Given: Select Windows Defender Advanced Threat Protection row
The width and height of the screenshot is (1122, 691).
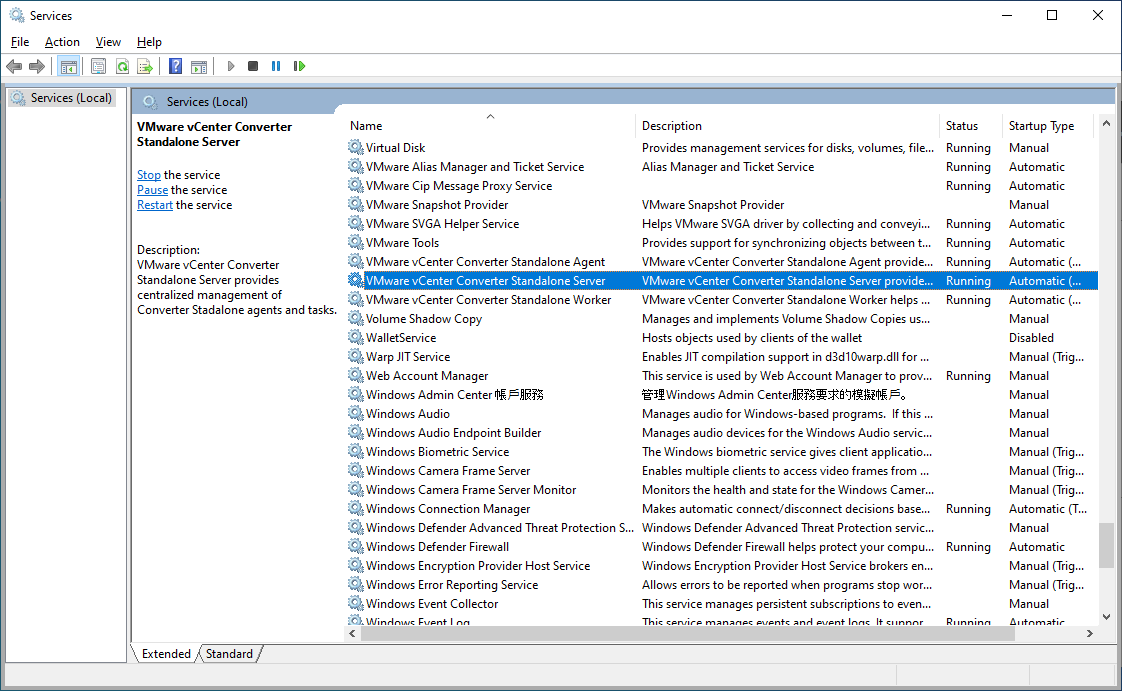Looking at the screenshot, I should pos(721,528).
